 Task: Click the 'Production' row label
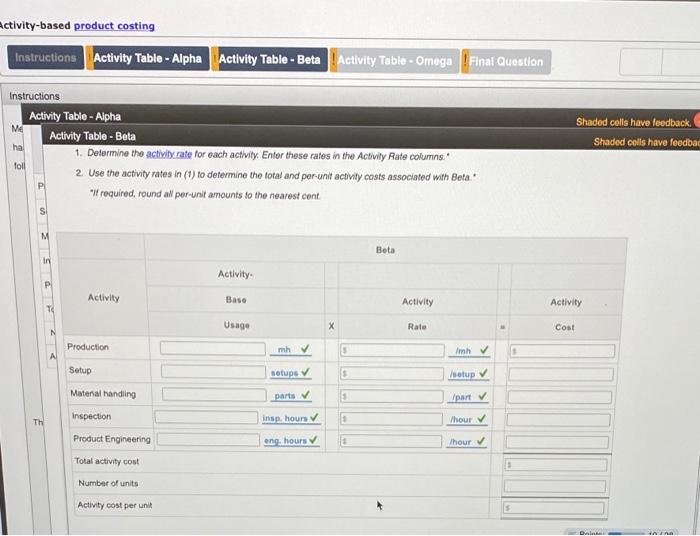coord(88,347)
